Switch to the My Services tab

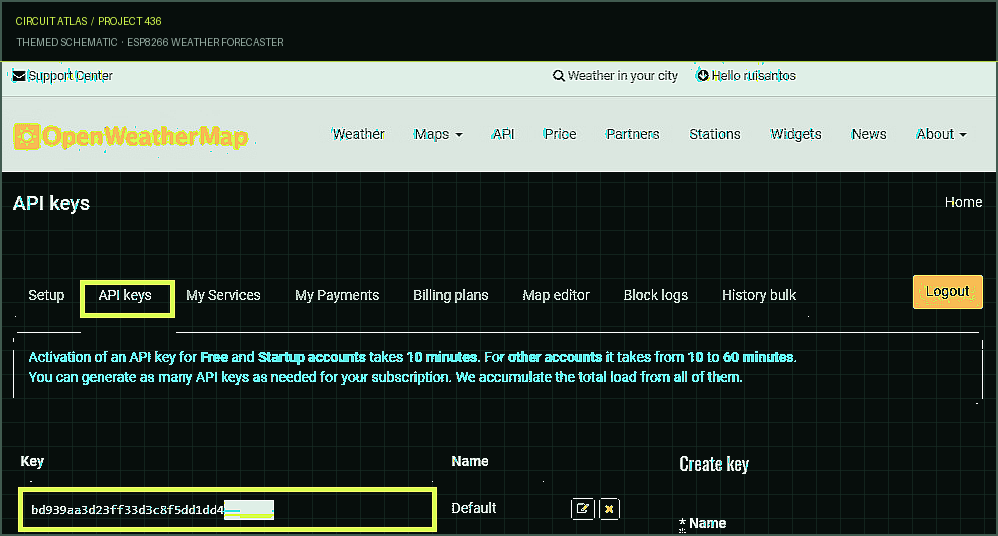point(223,295)
